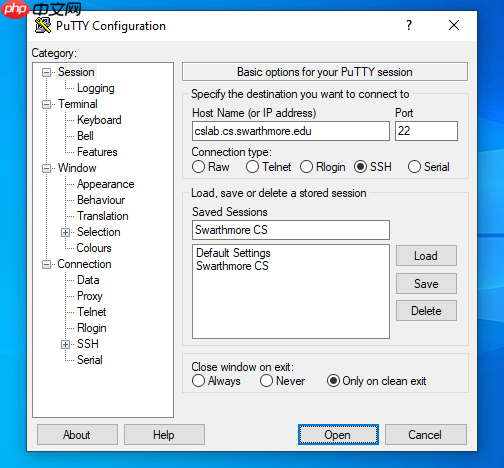
Task: Open the Rlogin category in the tree
Action: [92, 328]
